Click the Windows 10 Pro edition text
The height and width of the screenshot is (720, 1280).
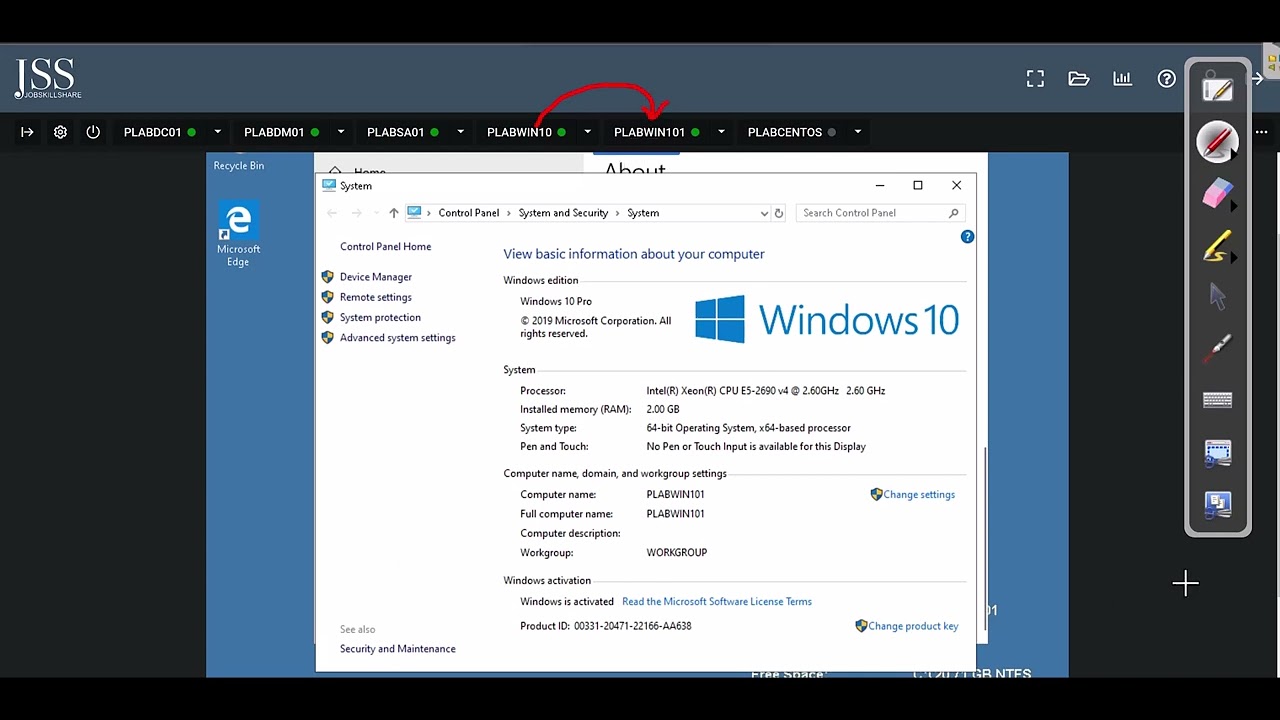(x=556, y=301)
